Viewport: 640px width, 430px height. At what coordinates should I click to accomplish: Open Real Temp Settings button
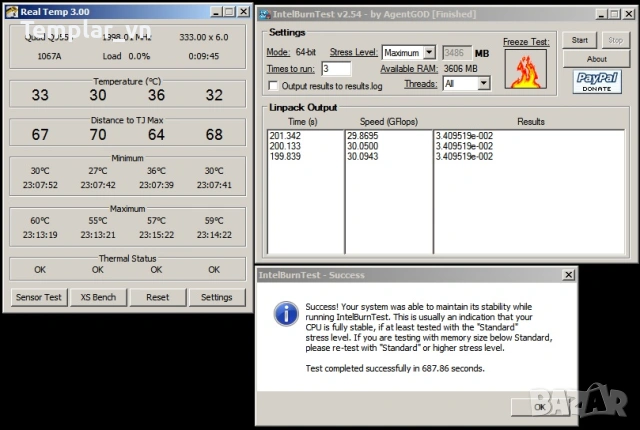click(x=217, y=297)
